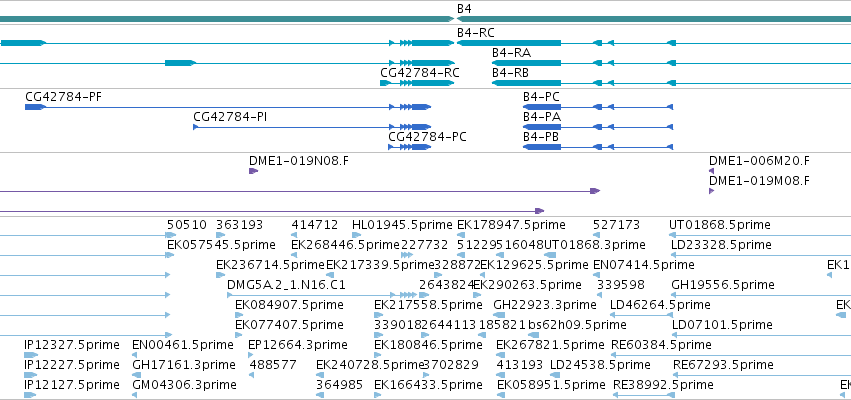Click the EK077407.5prime EST label
The image size is (851, 400).
click(289, 325)
